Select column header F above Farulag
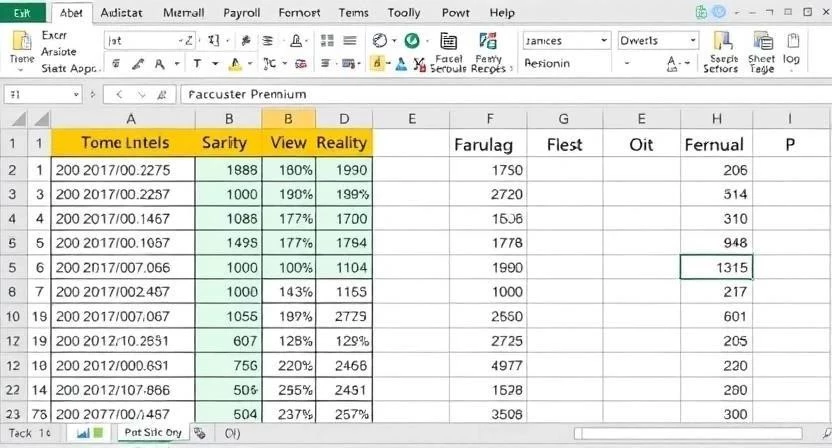This screenshot has height=448, width=832. point(489,118)
